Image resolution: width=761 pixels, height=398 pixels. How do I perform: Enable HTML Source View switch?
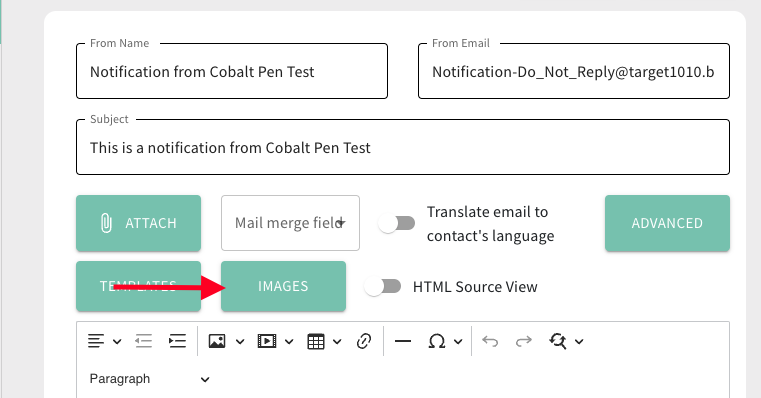pyautogui.click(x=382, y=286)
